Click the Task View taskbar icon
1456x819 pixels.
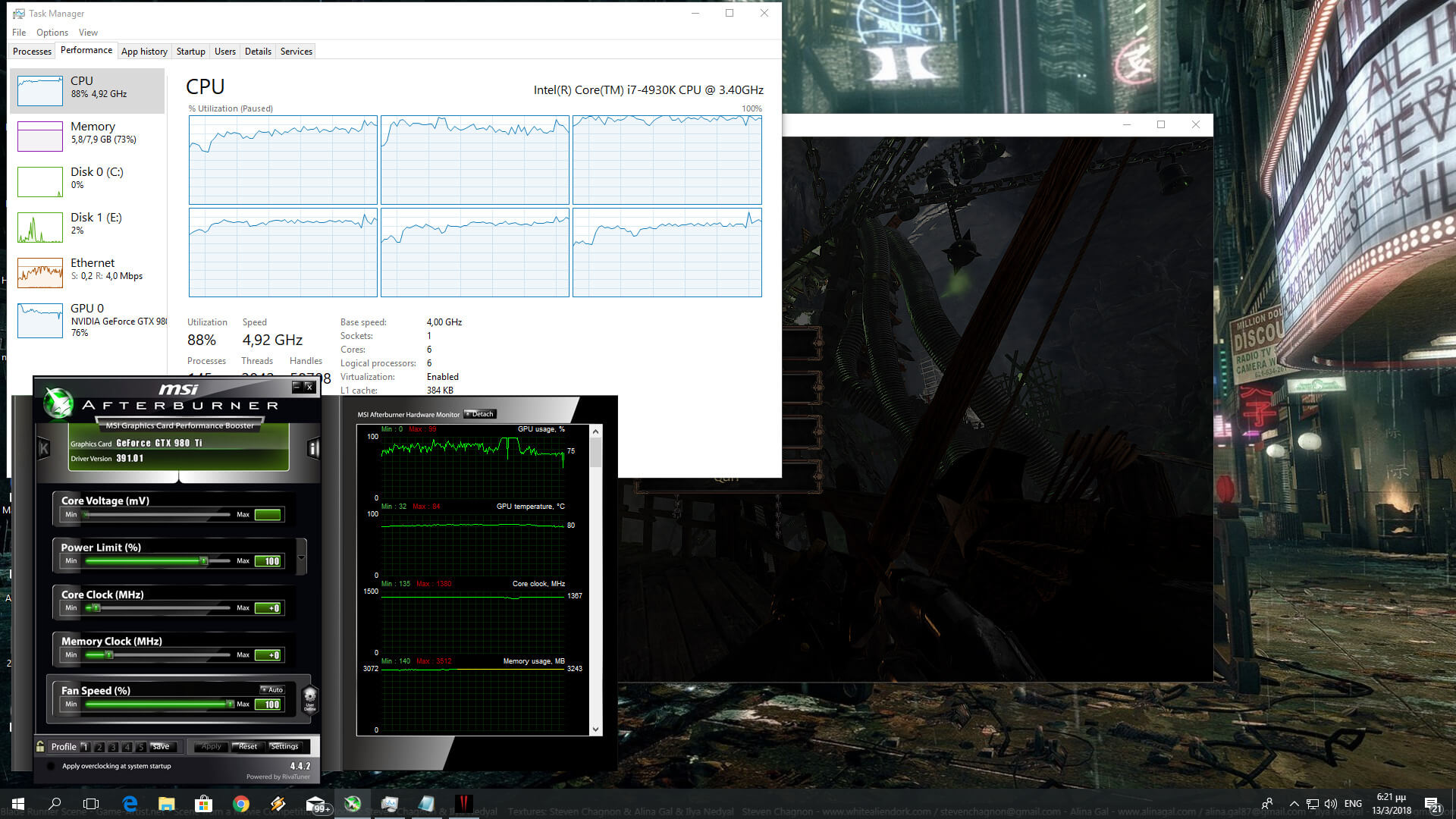[x=91, y=804]
